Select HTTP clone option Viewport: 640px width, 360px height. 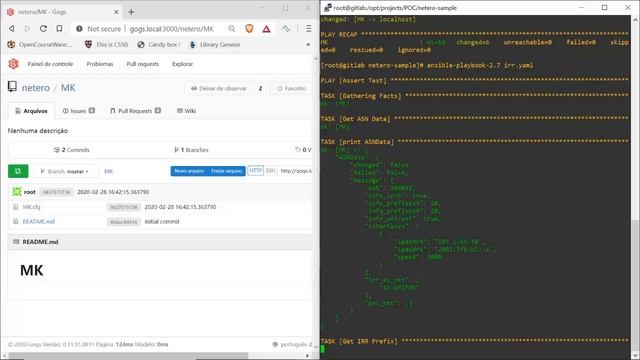click(256, 171)
